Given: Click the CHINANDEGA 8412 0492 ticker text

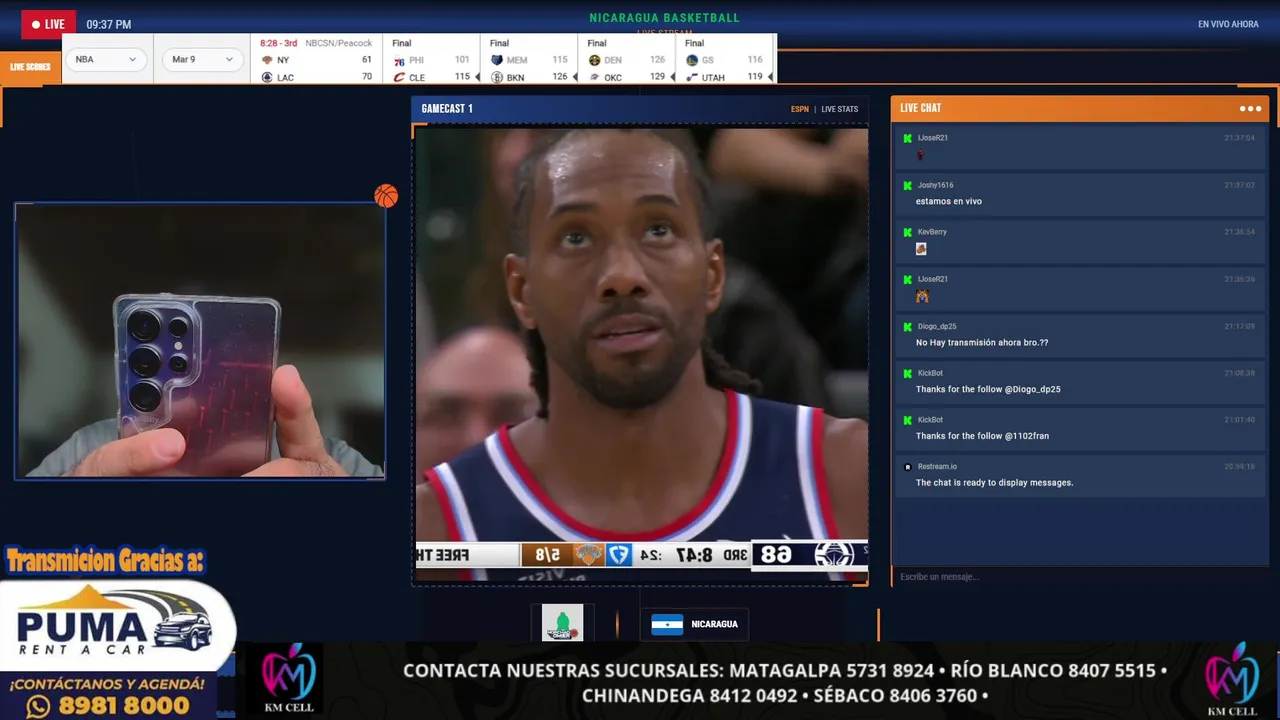Looking at the screenshot, I should 689,695.
